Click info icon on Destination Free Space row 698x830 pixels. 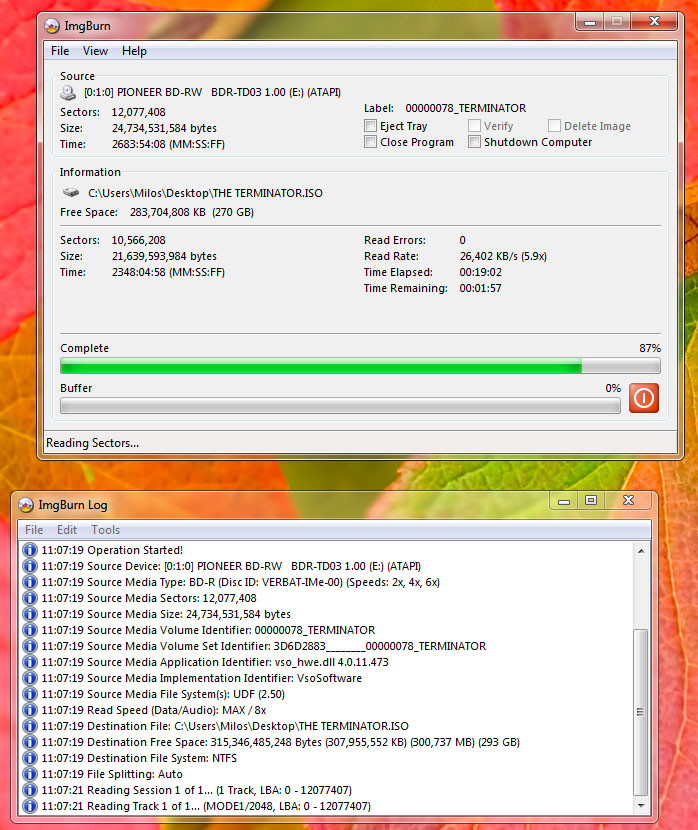pos(30,742)
